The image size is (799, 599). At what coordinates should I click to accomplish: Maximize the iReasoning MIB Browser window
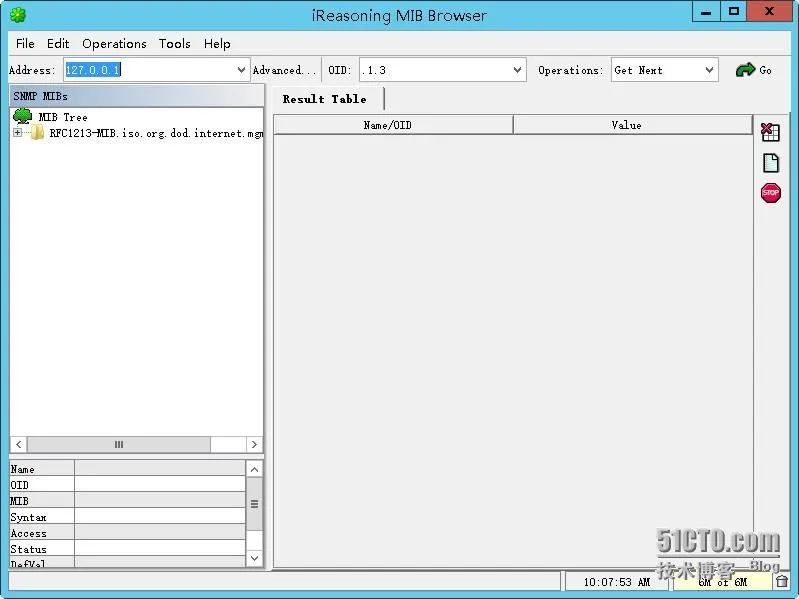click(734, 12)
